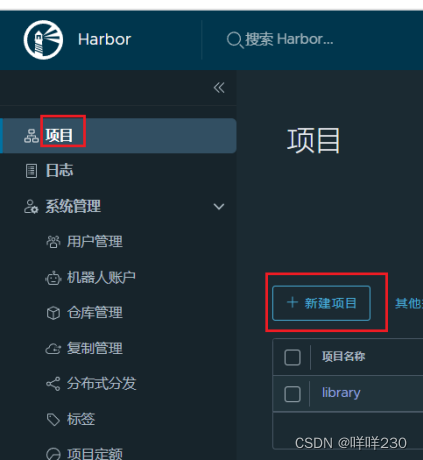Collapse the 系统管理 chevron arrow

219,207
